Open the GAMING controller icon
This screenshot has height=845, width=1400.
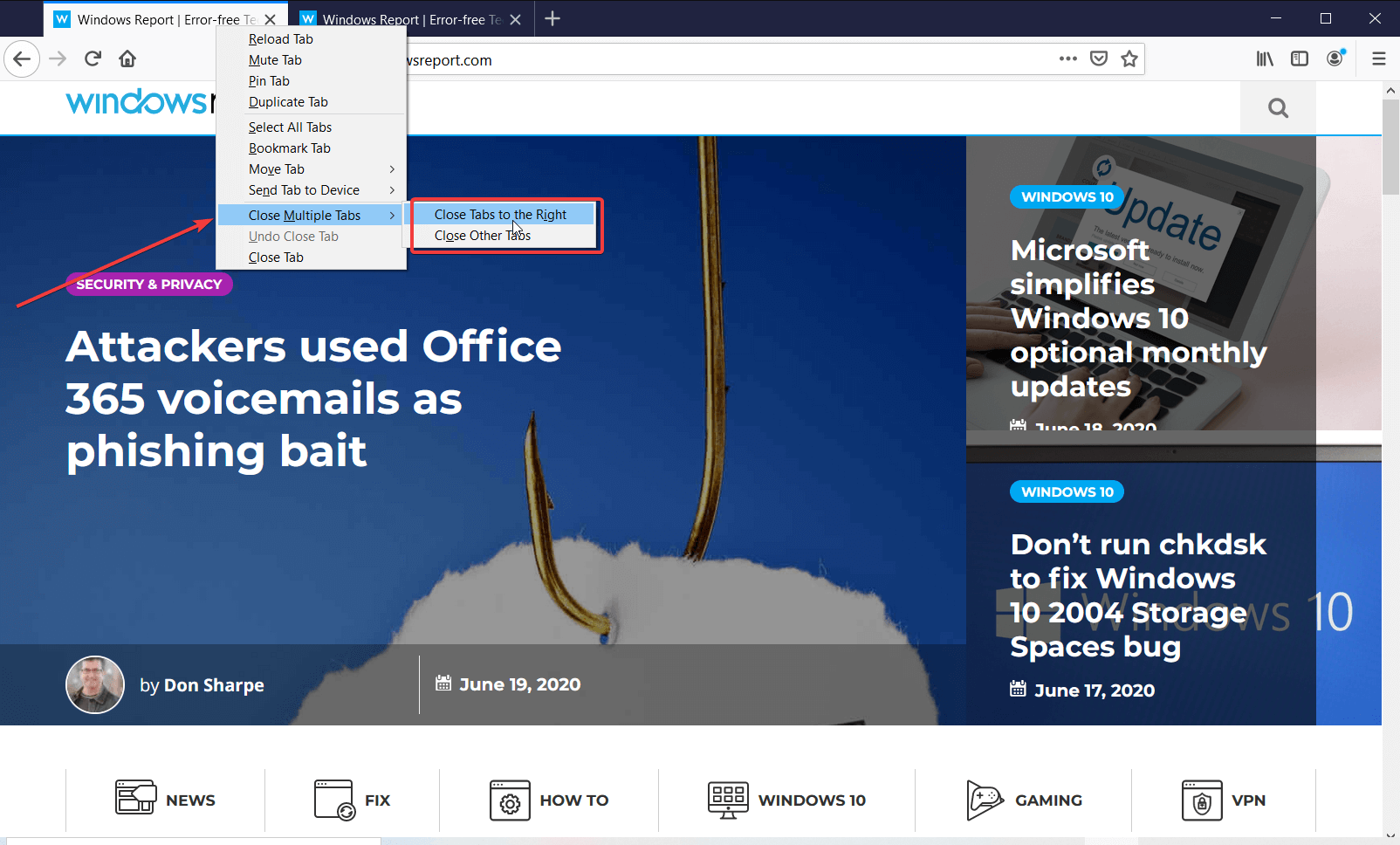point(985,800)
